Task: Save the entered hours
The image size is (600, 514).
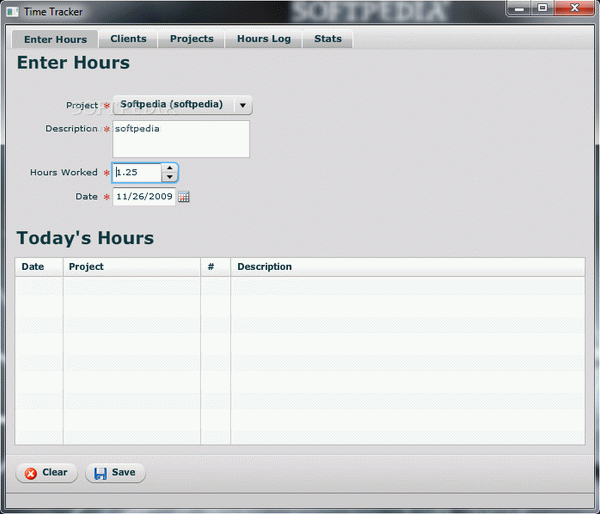Action: 115,473
